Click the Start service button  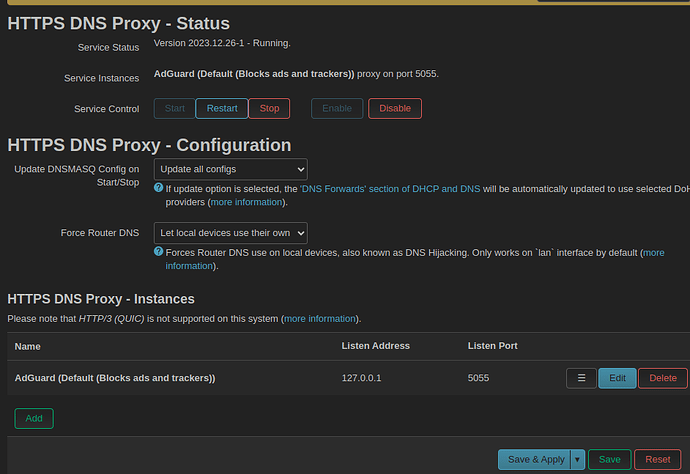(x=174, y=108)
